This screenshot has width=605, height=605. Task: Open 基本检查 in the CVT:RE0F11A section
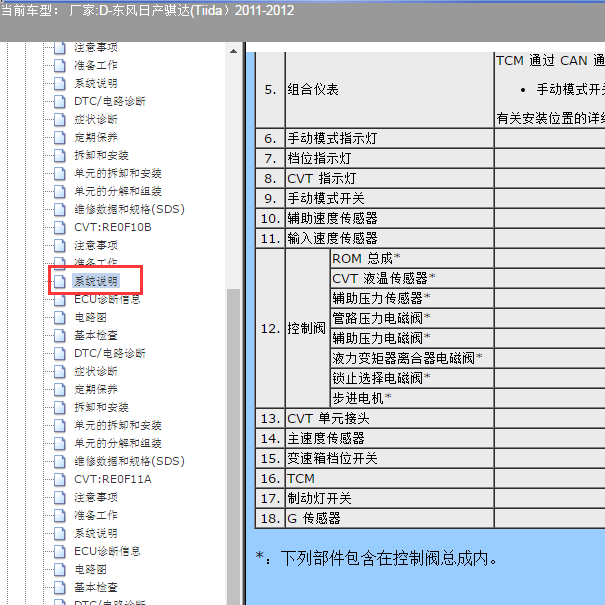coord(96,587)
